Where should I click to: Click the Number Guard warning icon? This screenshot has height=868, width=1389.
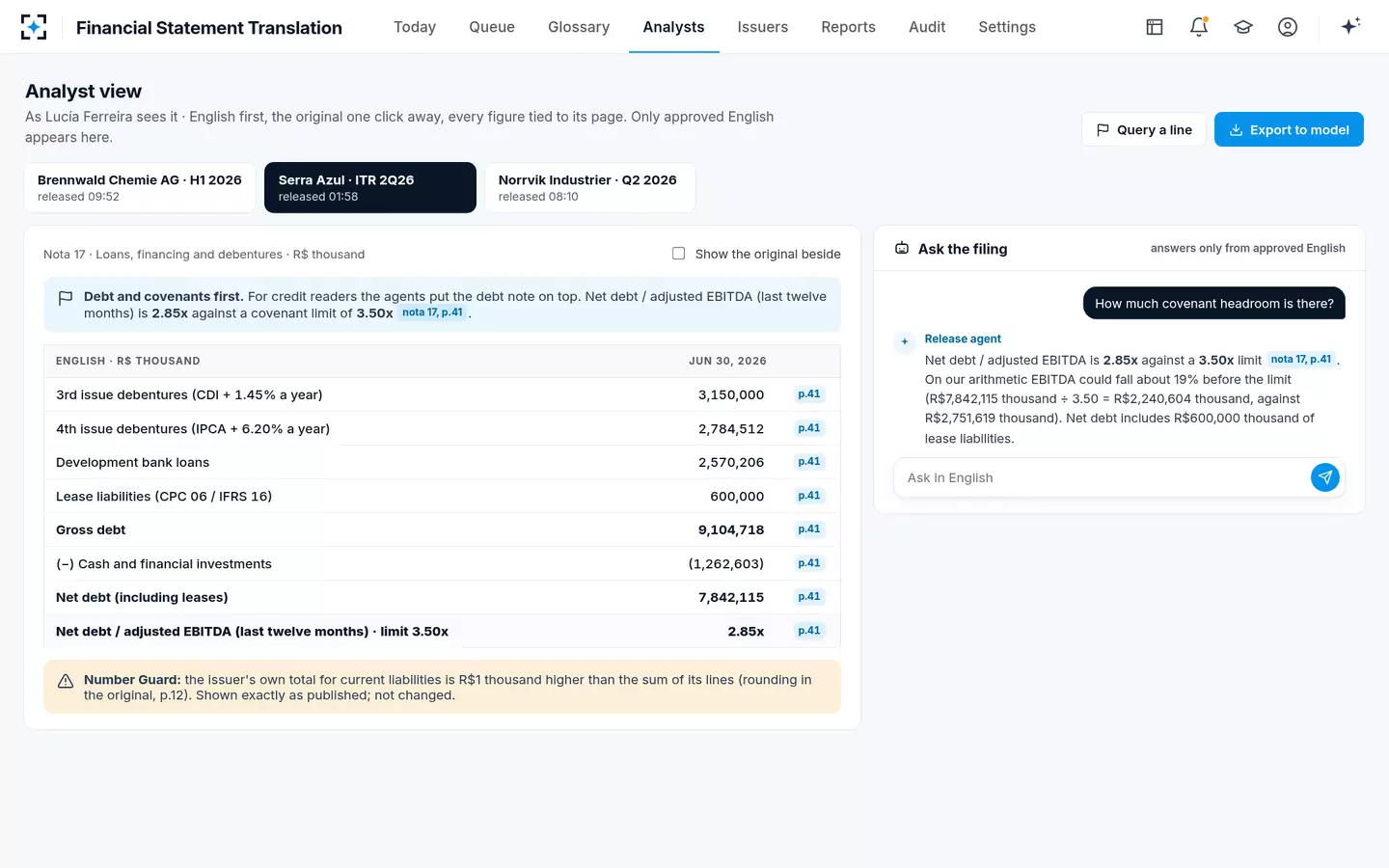click(x=66, y=681)
